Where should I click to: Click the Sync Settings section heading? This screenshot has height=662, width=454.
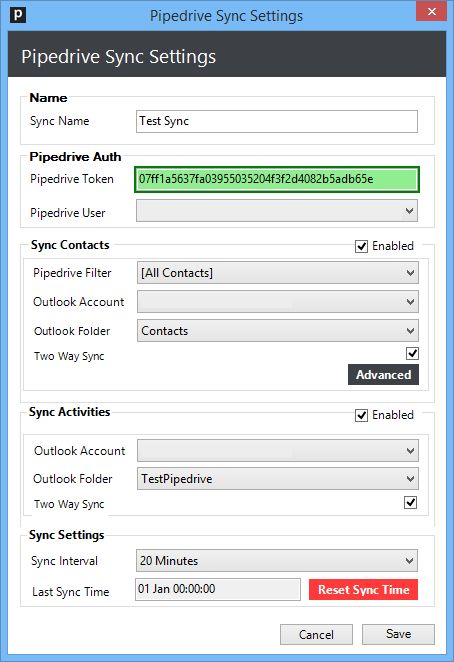(x=67, y=535)
